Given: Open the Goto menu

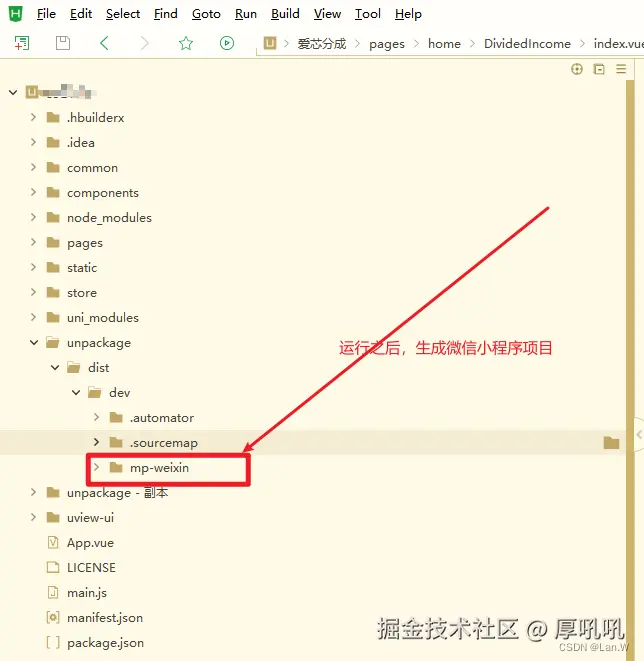Looking at the screenshot, I should [206, 14].
